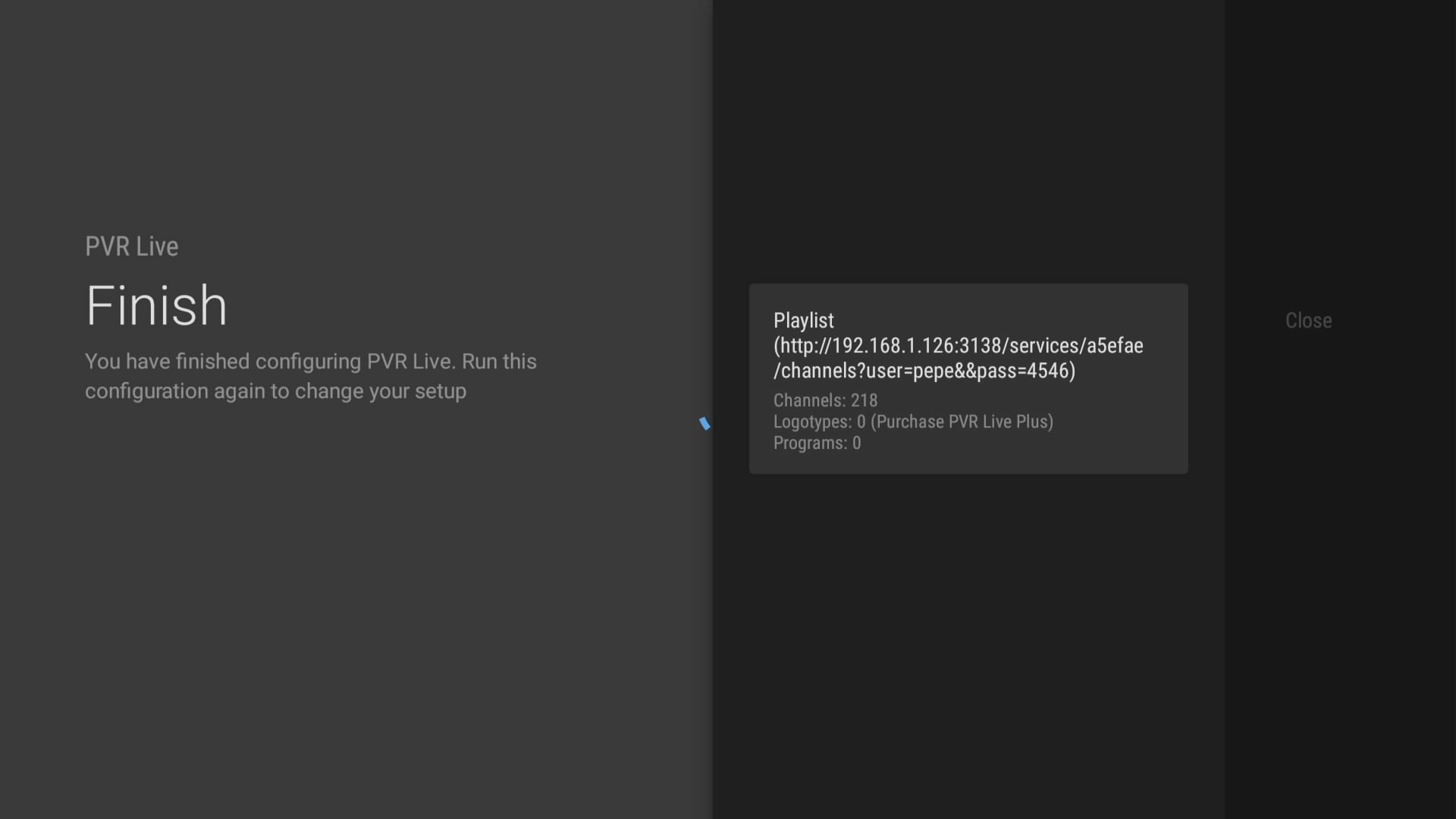1456x819 pixels.
Task: Click the small blue loading indicator
Action: (x=704, y=424)
